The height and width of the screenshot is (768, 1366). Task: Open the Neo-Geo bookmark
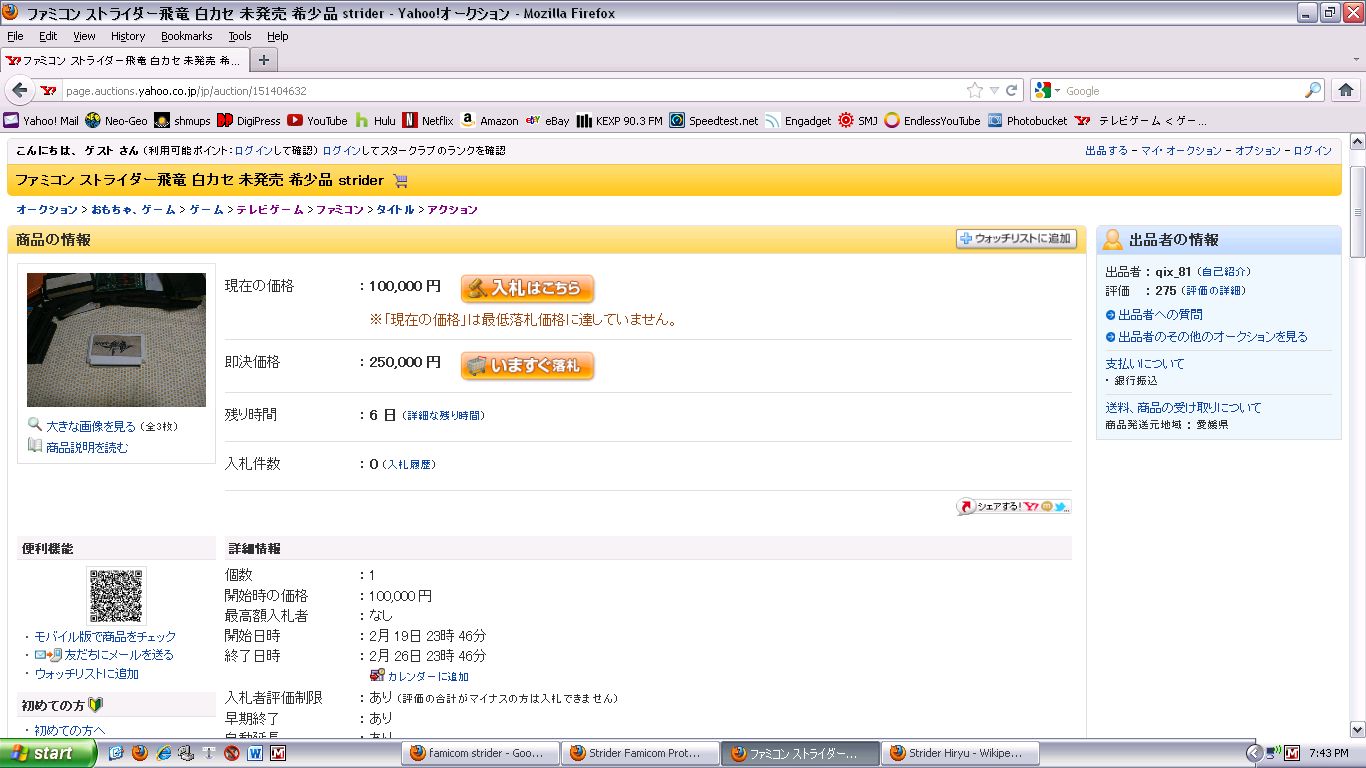pyautogui.click(x=116, y=121)
